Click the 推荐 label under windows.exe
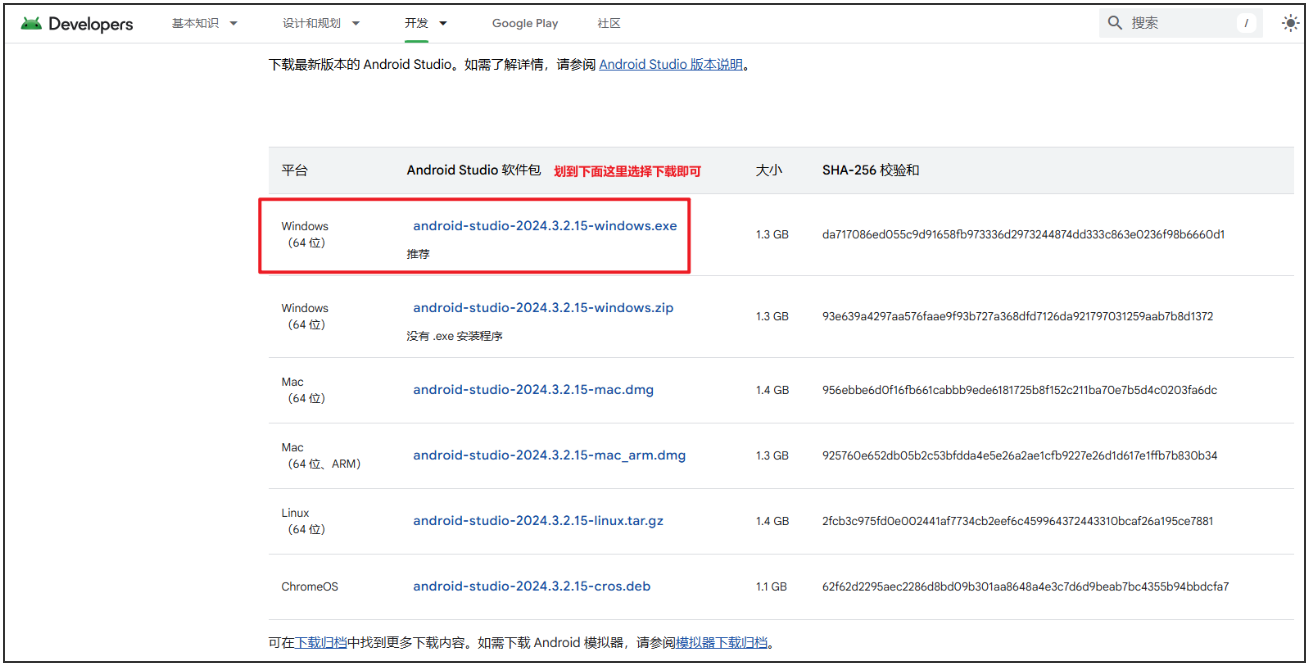The height and width of the screenshot is (665, 1308). click(418, 254)
